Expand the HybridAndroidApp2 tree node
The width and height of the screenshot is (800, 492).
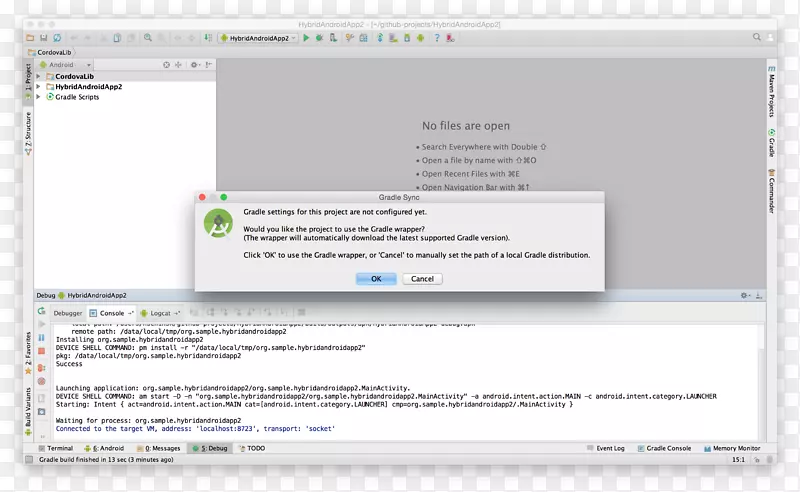[x=38, y=87]
